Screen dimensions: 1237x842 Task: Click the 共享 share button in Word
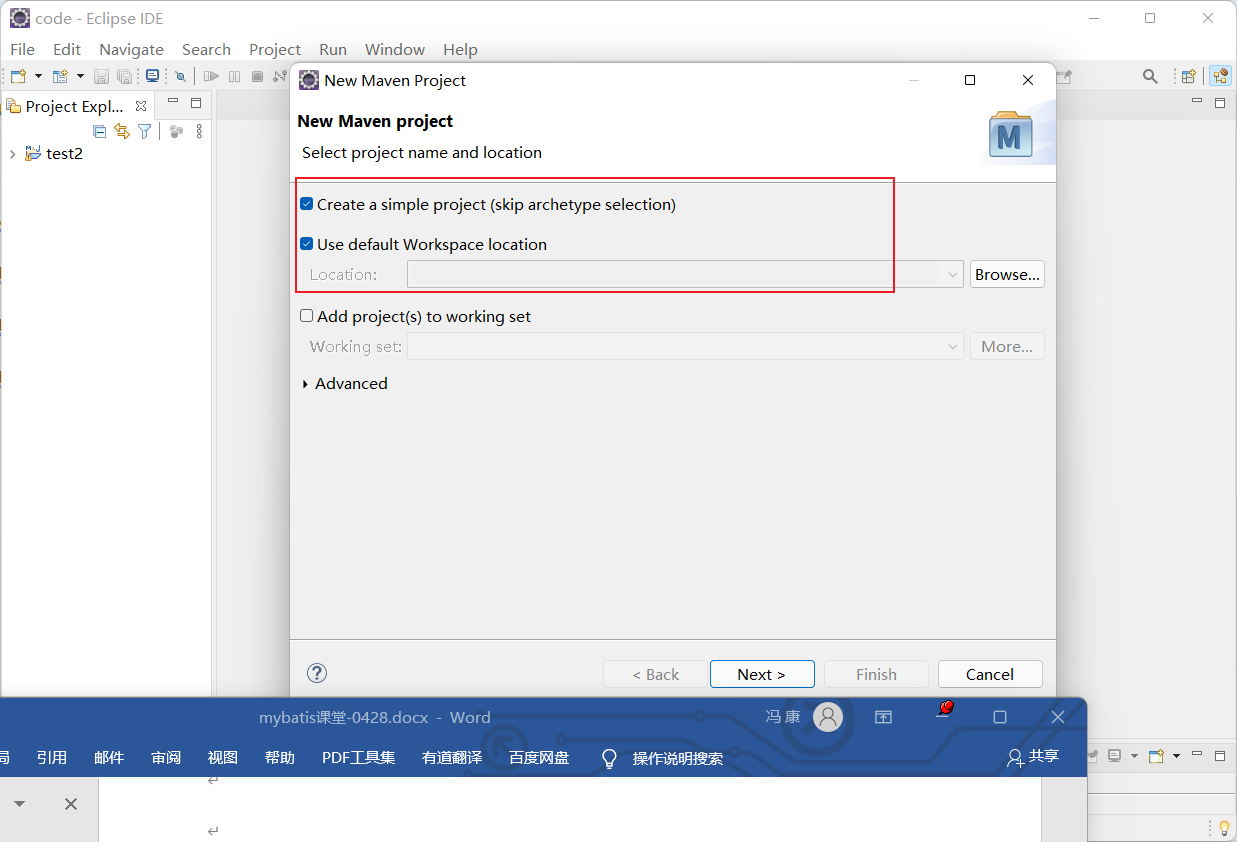point(1033,757)
